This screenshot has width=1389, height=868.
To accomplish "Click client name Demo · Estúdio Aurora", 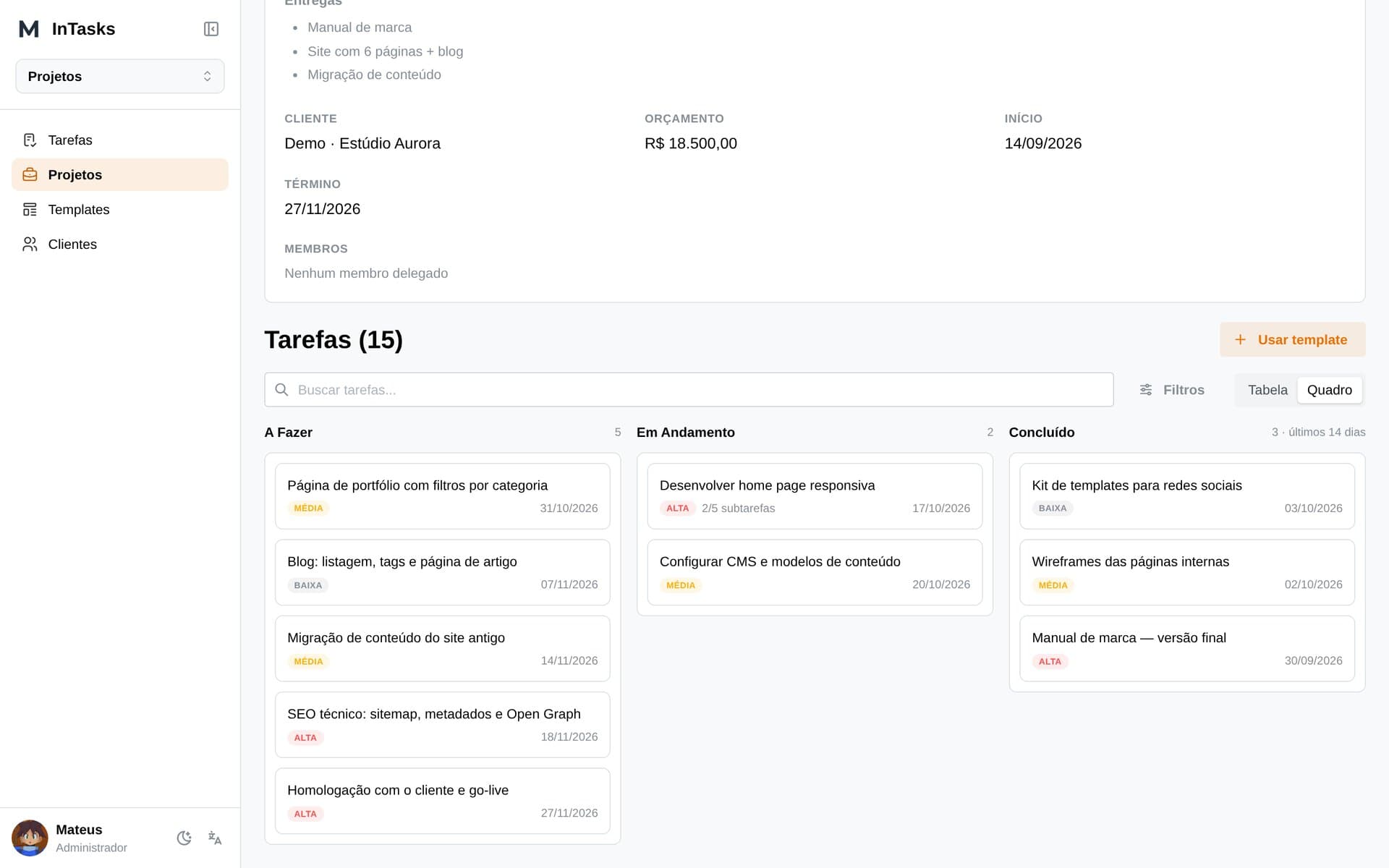I will [x=362, y=143].
